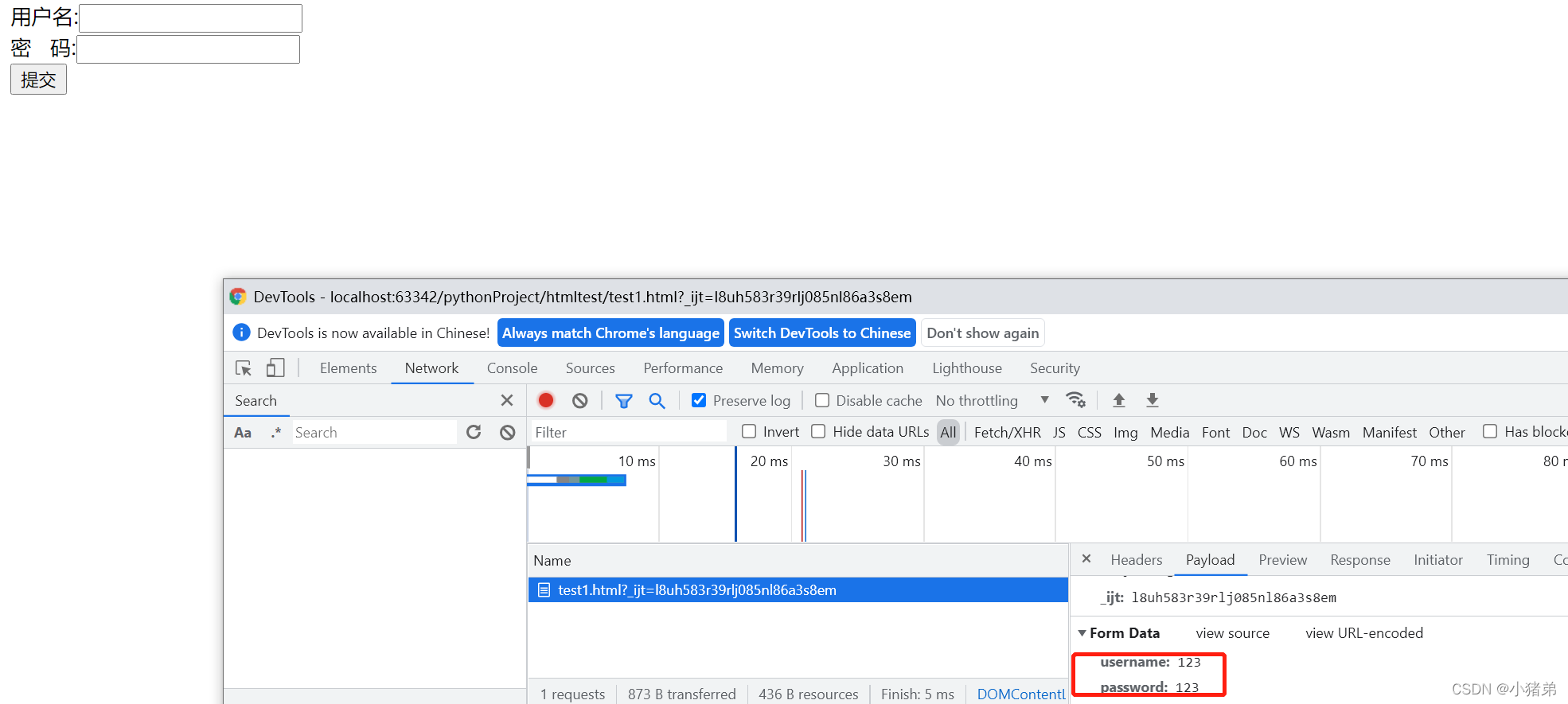Screen dimensions: 1568x704
Task: Enable Hide data URLs checkbox
Action: pyautogui.click(x=818, y=431)
